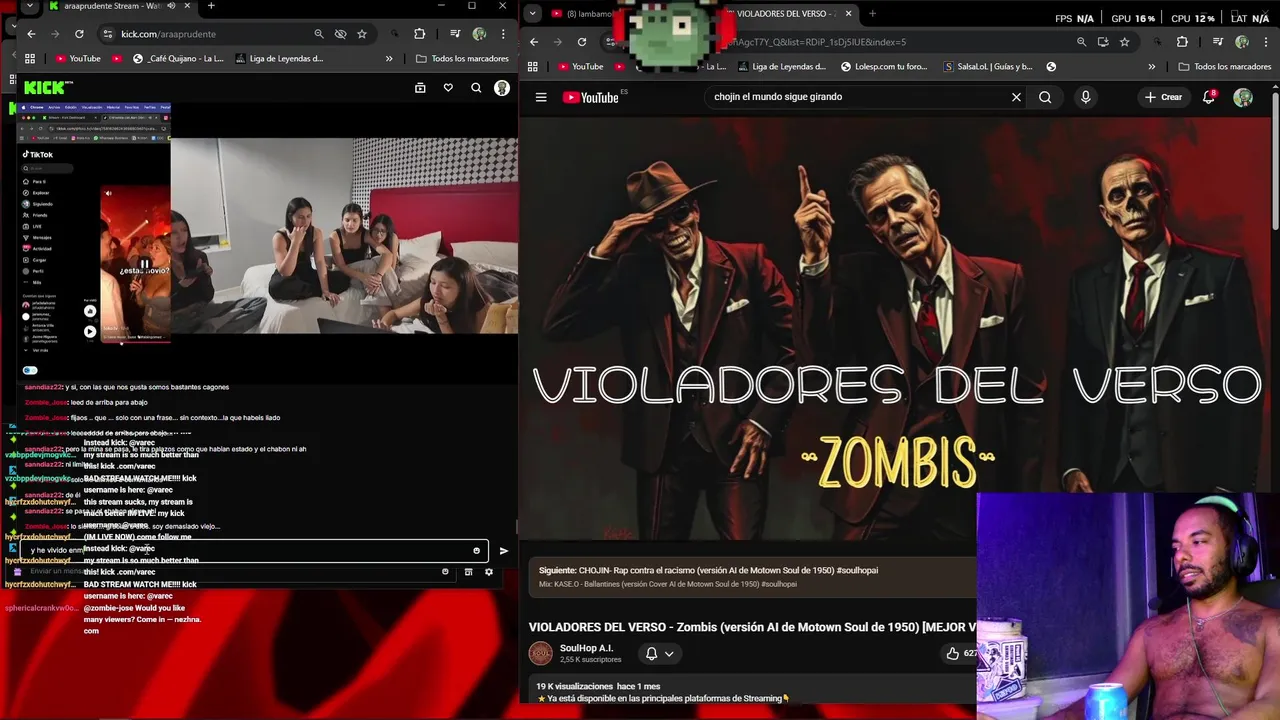Open Chrome three-dot menu in Kick window
This screenshot has width=1280, height=720.
[503, 34]
